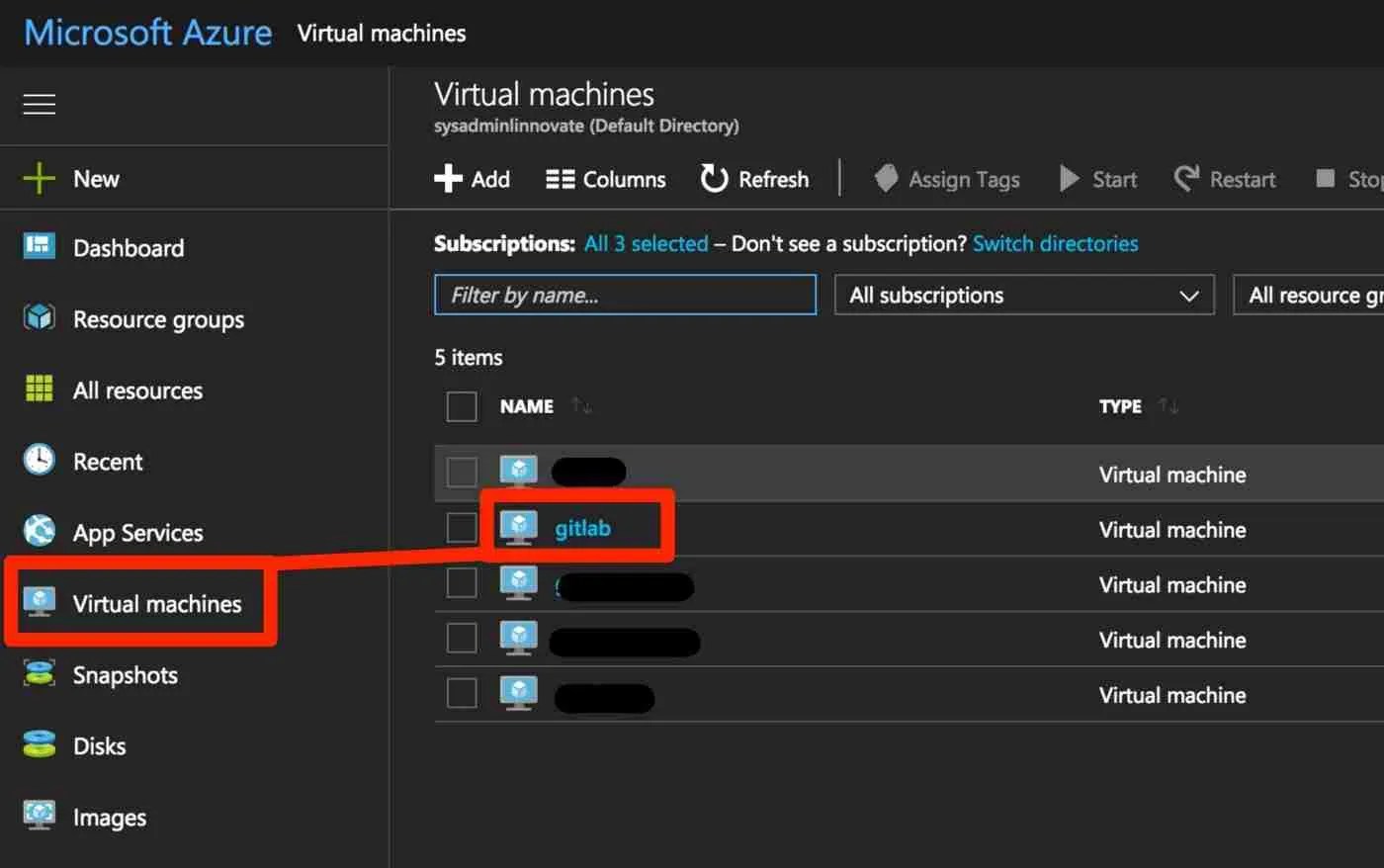
Task: Select the App Services globe icon
Action: tap(38, 532)
